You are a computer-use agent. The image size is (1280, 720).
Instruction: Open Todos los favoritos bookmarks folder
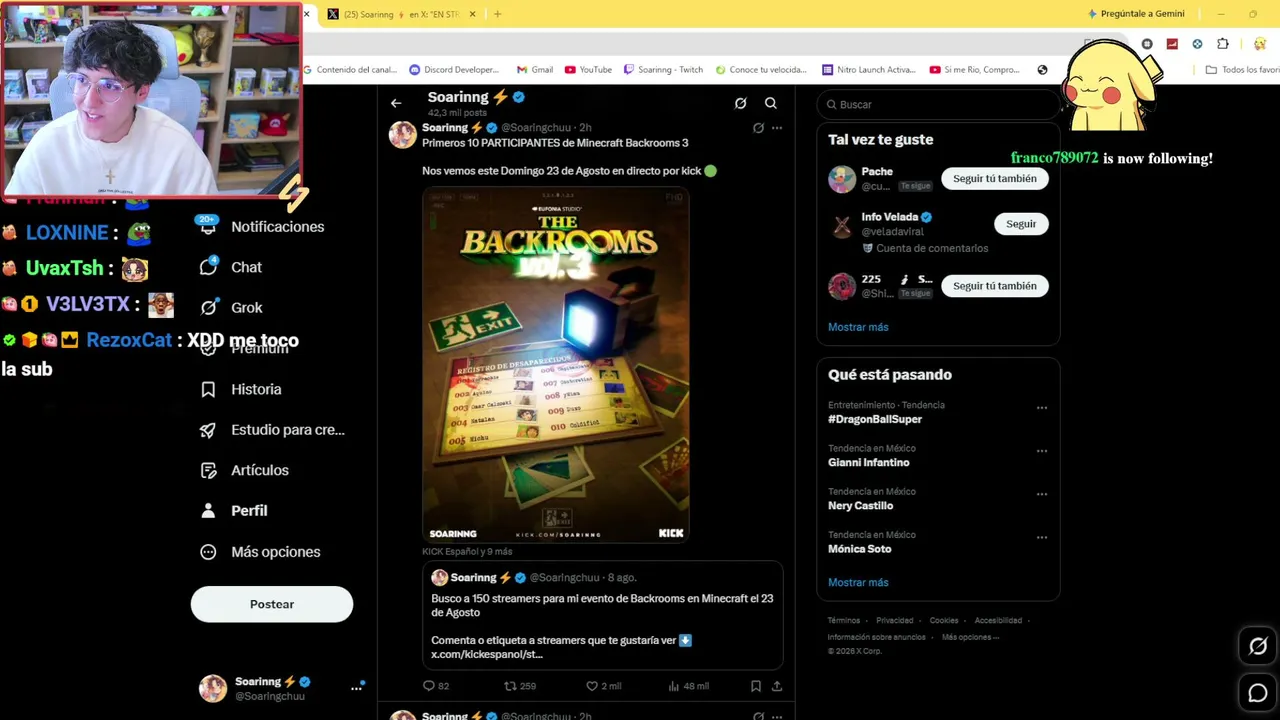1242,70
